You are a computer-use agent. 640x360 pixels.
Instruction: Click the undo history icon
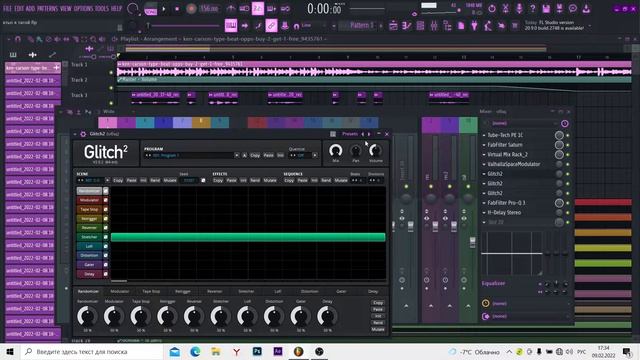(x=492, y=9)
